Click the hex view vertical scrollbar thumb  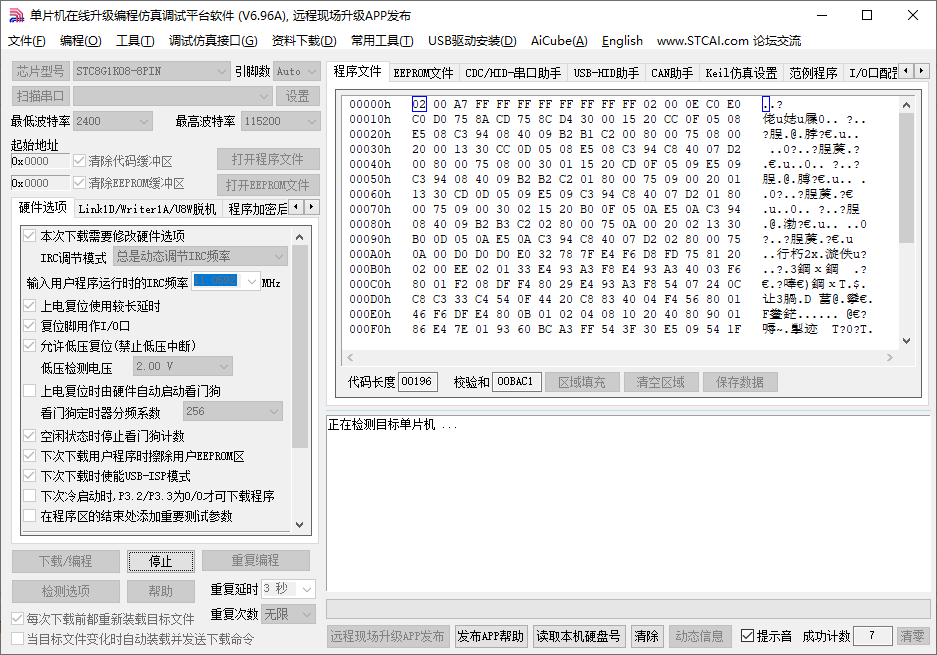[x=906, y=178]
